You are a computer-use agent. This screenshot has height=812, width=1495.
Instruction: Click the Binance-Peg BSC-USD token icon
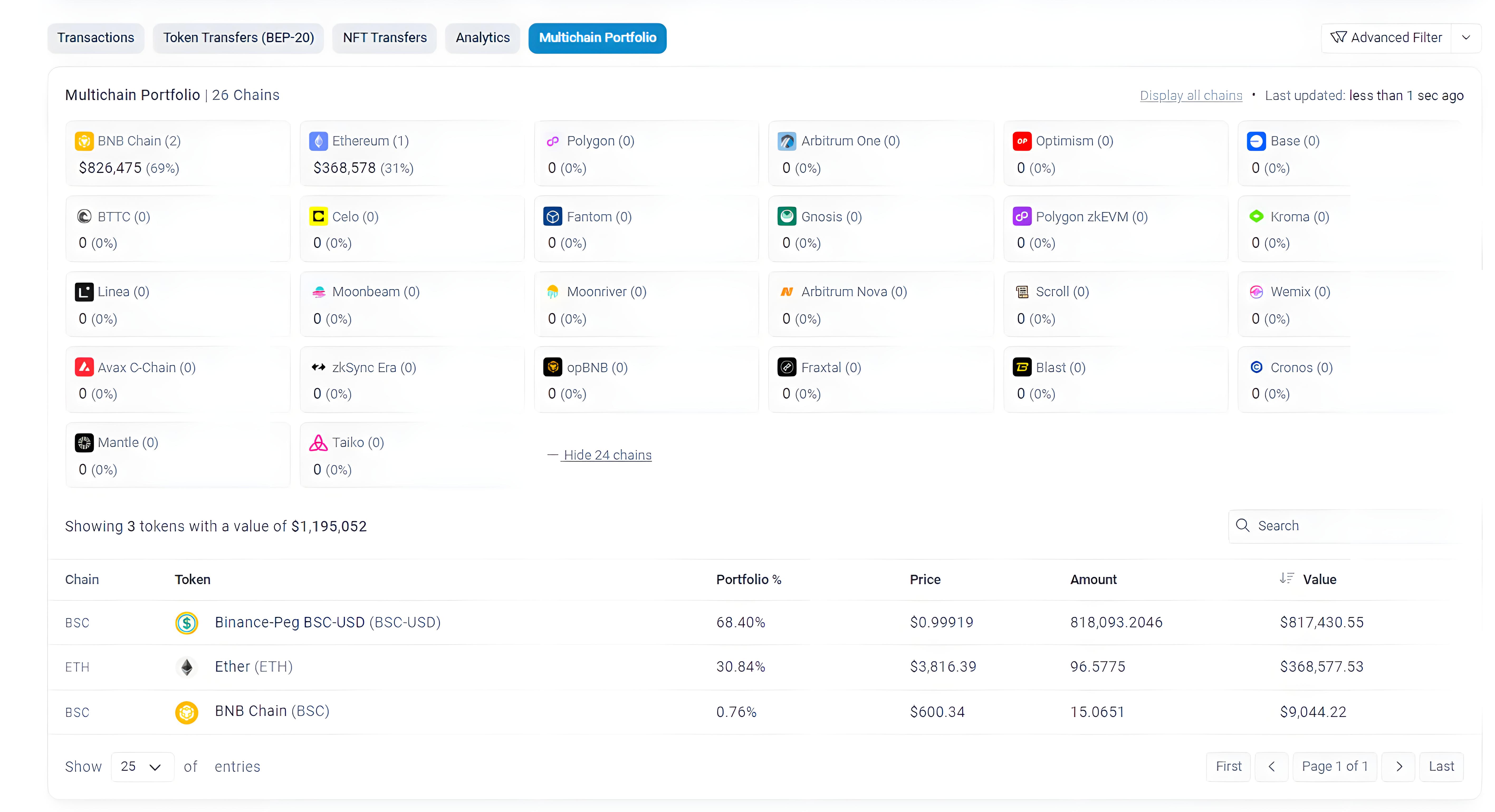coord(187,622)
